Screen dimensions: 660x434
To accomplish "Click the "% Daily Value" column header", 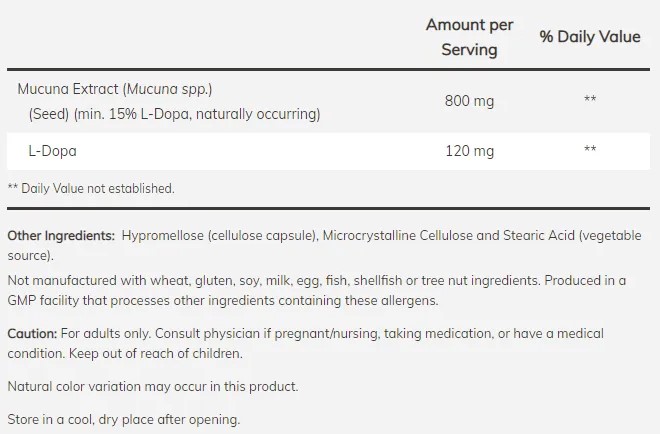I will 589,37.
